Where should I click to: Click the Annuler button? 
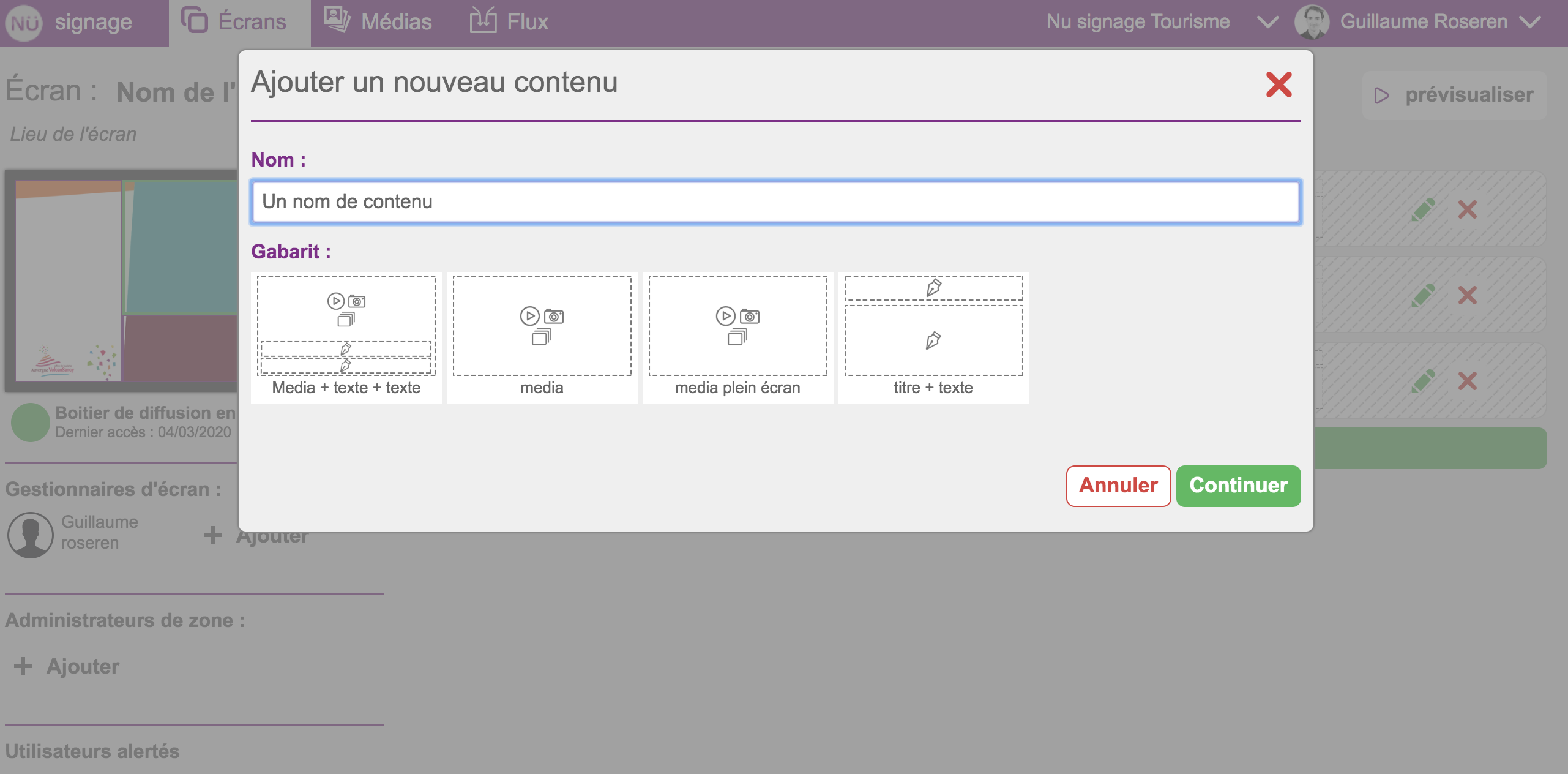click(1118, 486)
